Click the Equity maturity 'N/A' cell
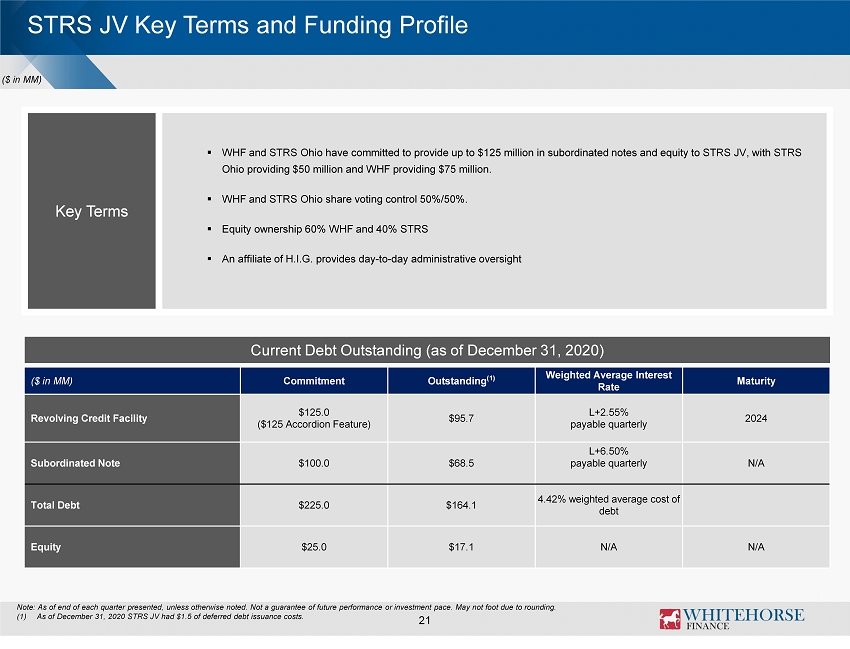This screenshot has width=850, height=649. (x=756, y=547)
